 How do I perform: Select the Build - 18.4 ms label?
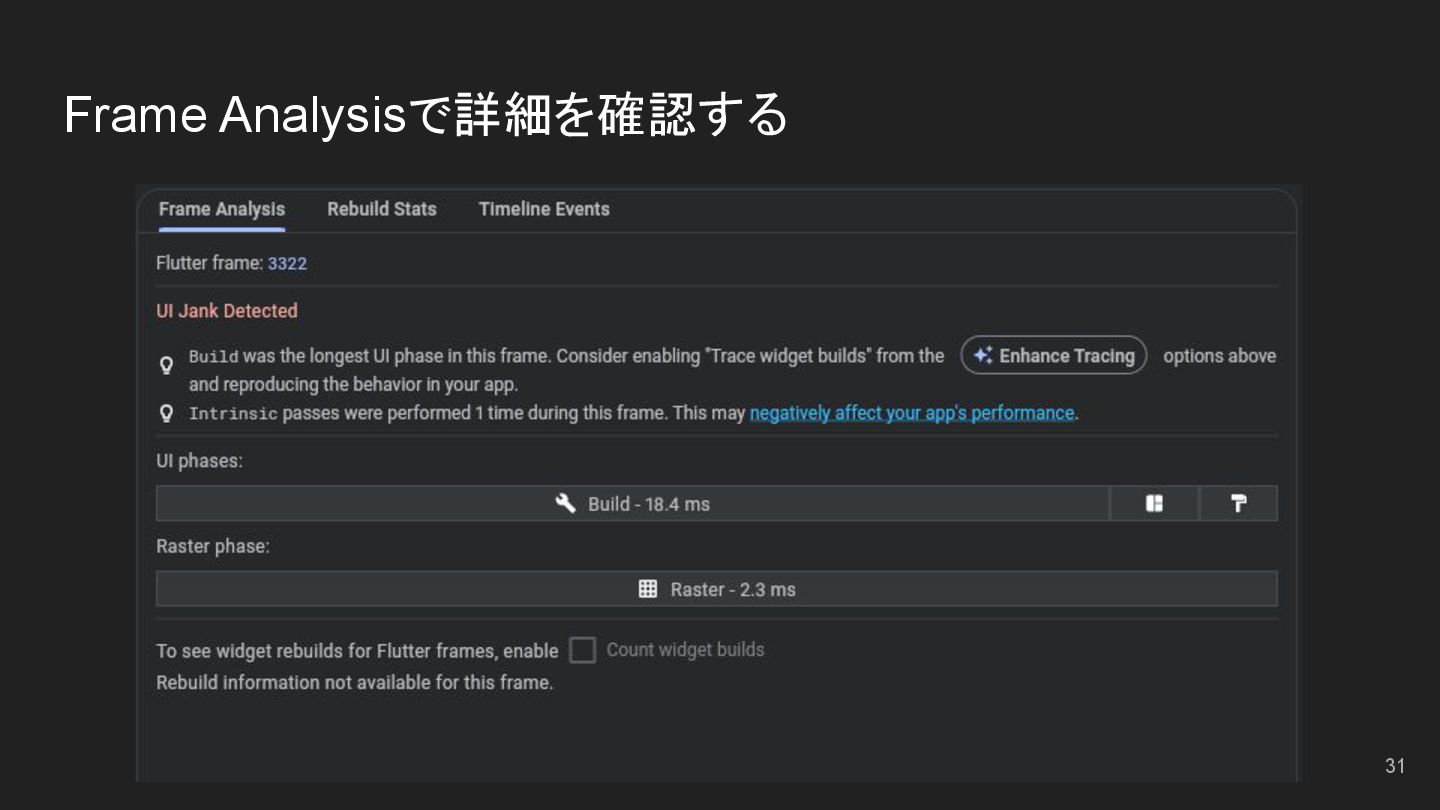pos(648,504)
